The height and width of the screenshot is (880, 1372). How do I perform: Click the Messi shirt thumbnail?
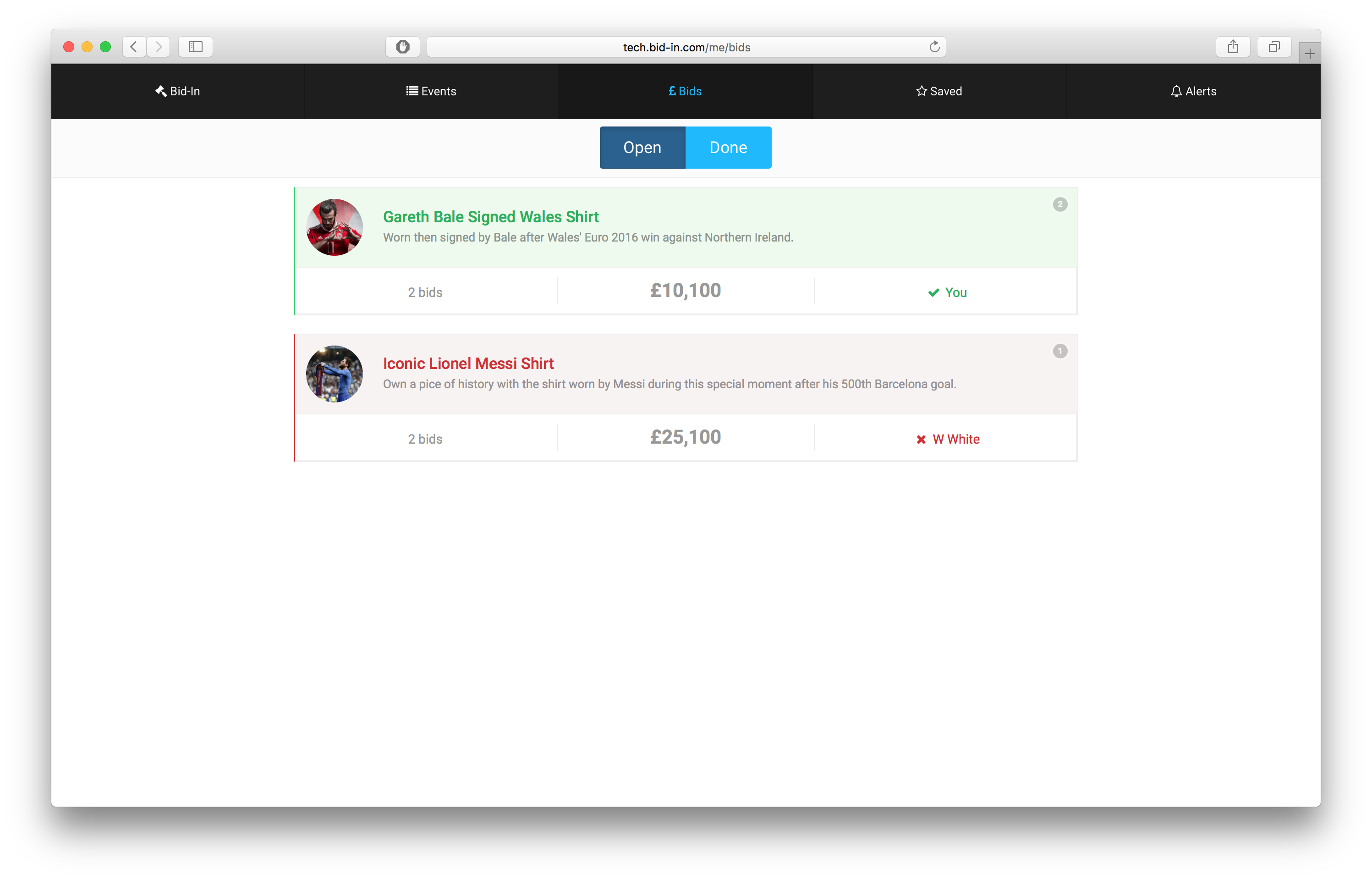pyautogui.click(x=334, y=374)
